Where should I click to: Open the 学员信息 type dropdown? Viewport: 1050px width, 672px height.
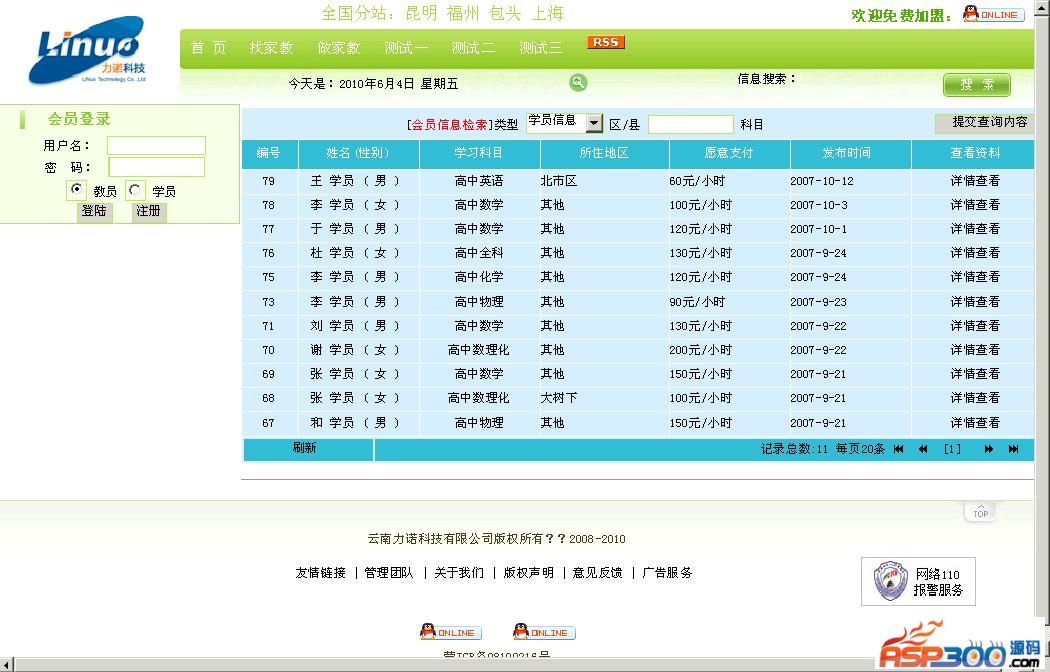594,123
